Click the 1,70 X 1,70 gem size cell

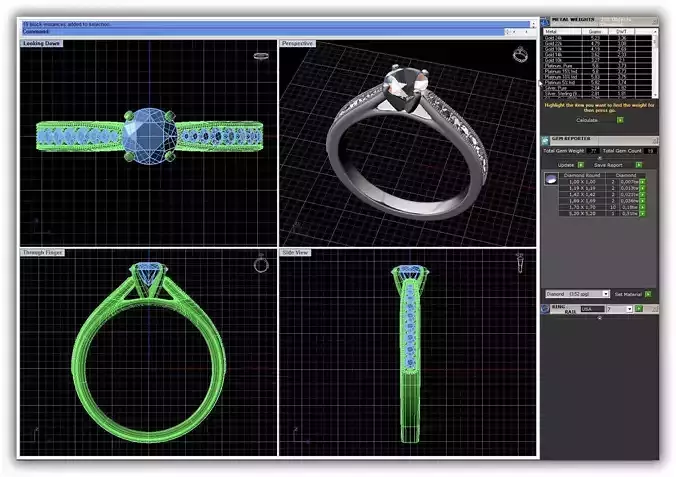click(x=582, y=207)
